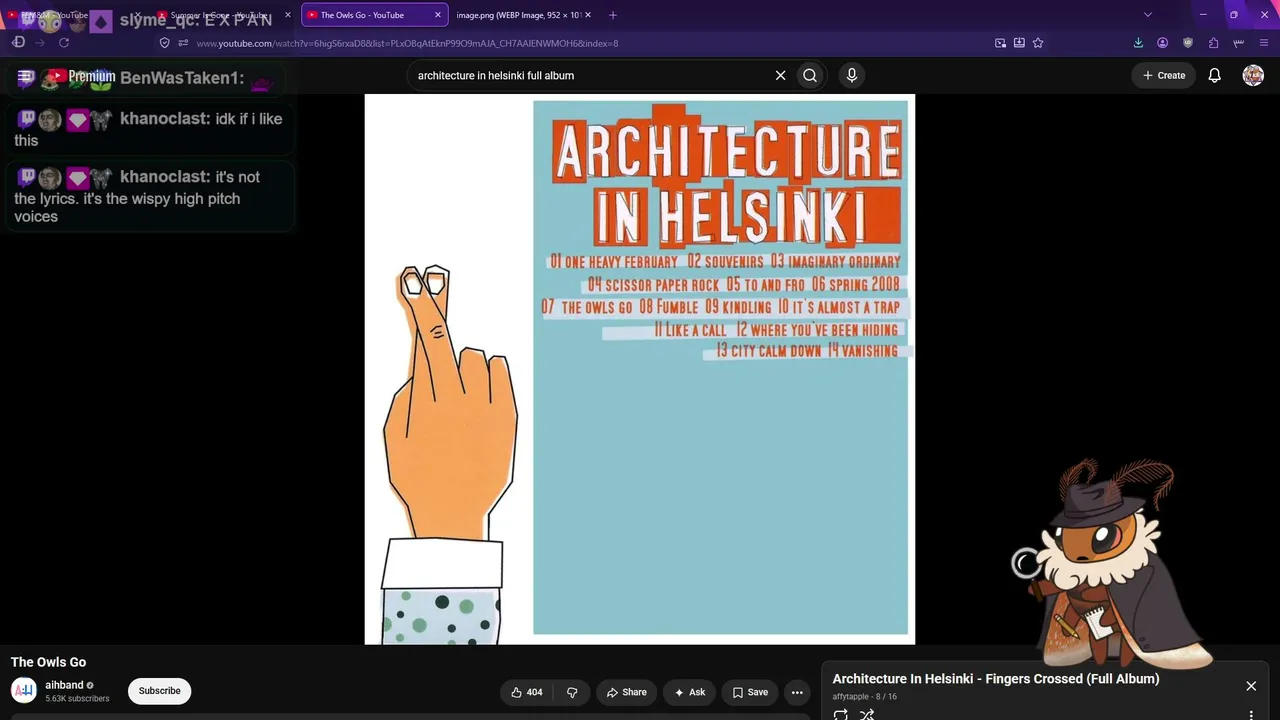Dislike The Owls Go video

[572, 692]
